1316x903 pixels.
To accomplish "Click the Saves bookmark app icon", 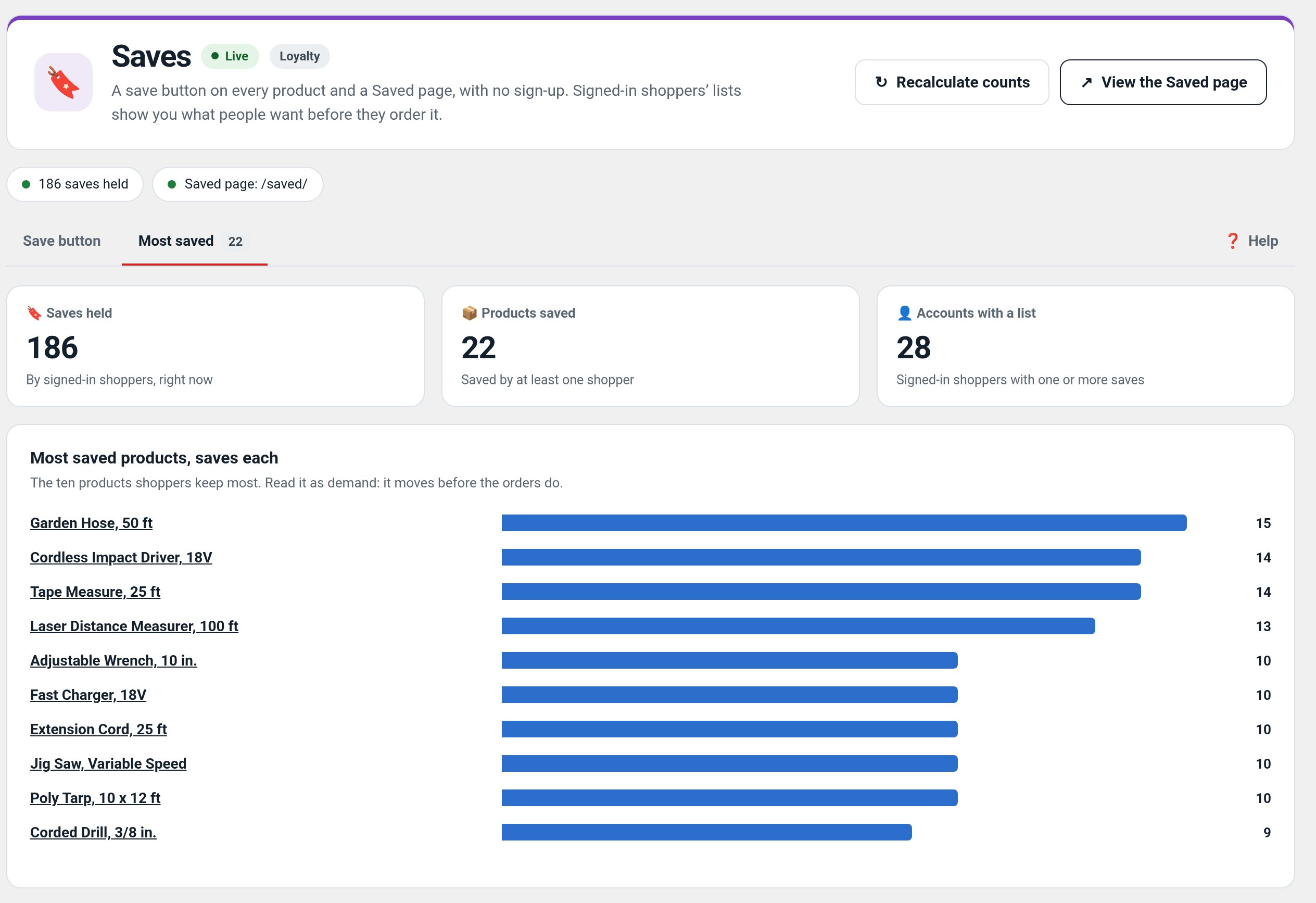I will click(x=64, y=82).
